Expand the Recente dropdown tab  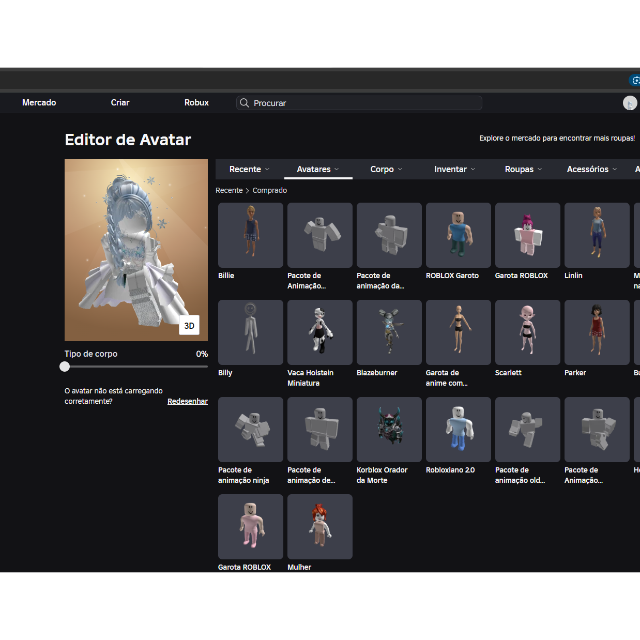(x=249, y=169)
